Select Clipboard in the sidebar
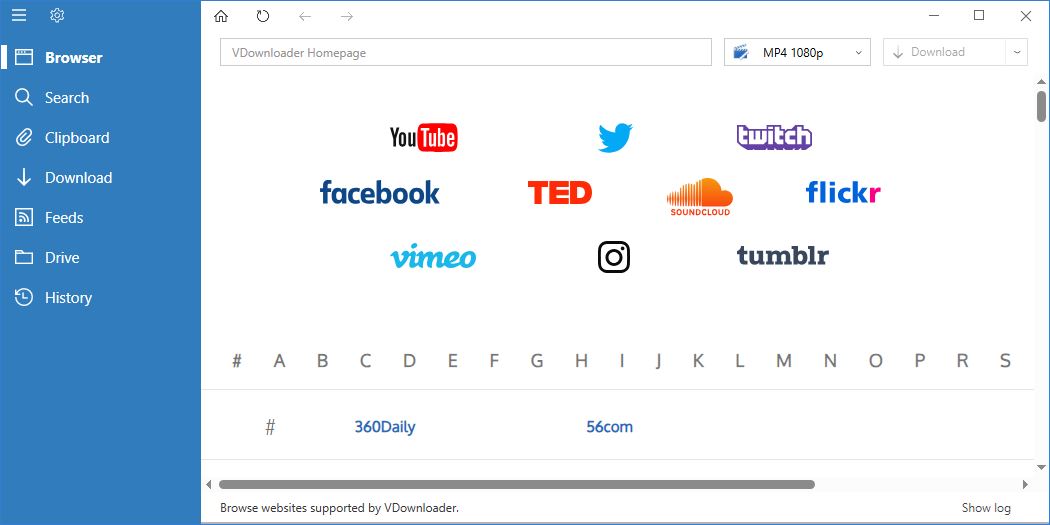Viewport: 1050px width, 525px height. pos(100,138)
